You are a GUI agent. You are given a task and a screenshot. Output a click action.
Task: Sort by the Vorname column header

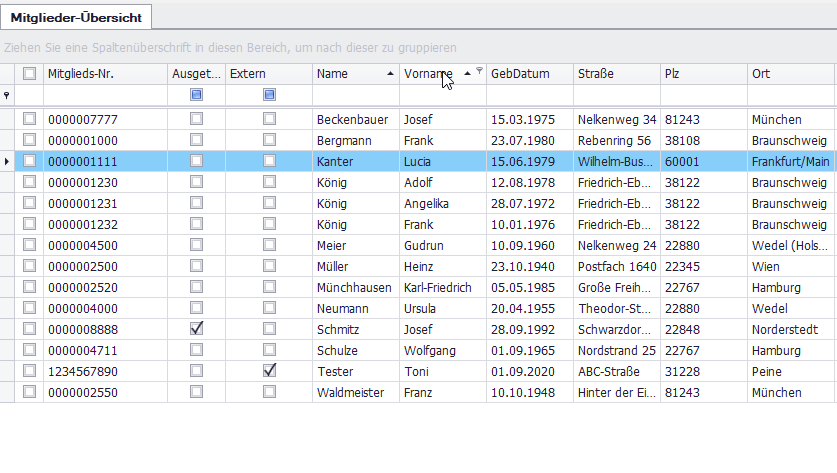tap(427, 74)
